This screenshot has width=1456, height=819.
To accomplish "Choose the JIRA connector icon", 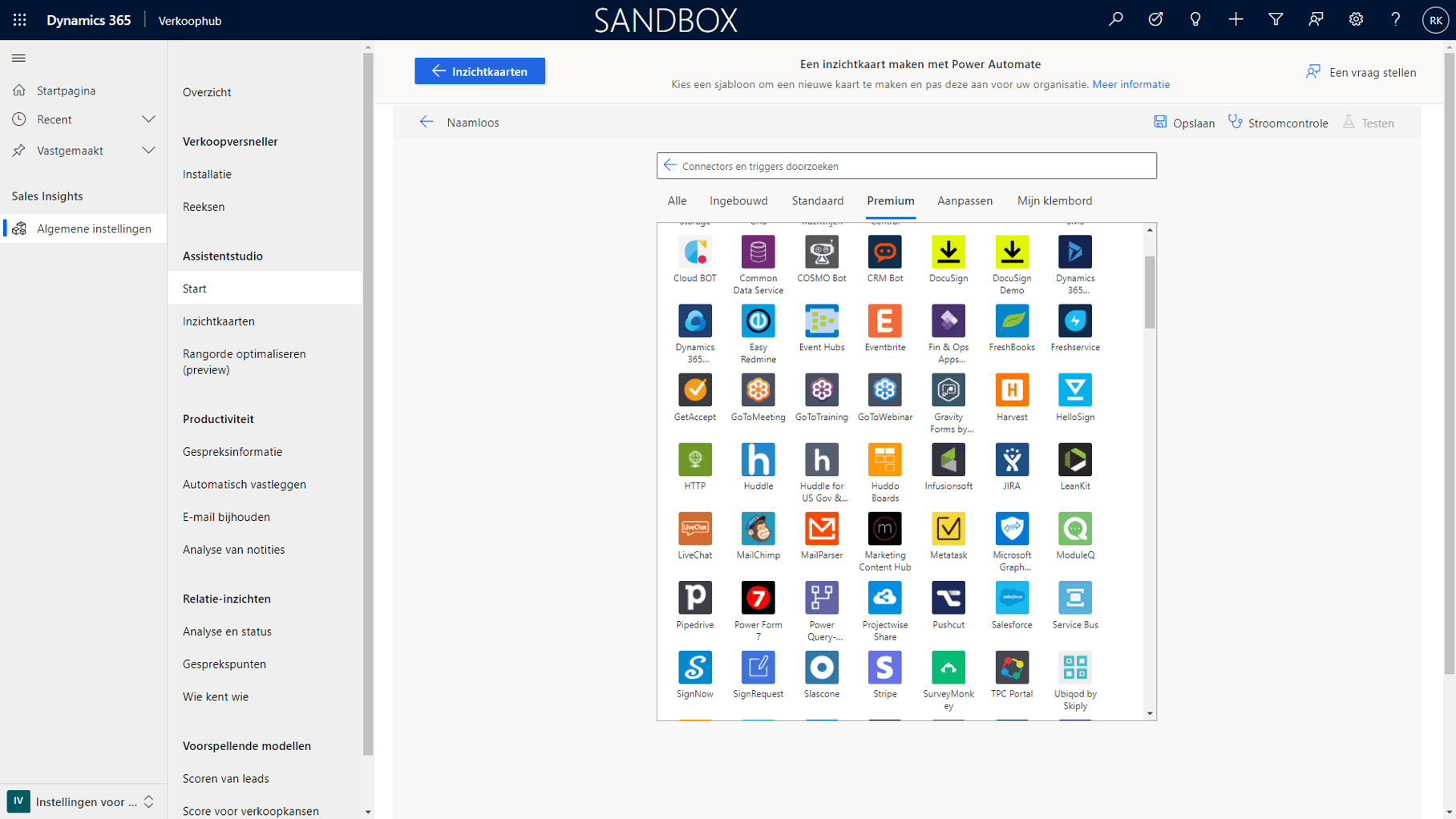I will point(1012,459).
